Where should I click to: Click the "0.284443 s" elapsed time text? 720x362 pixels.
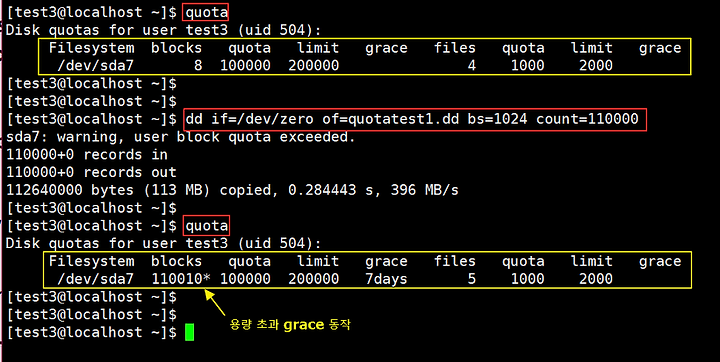coord(331,190)
